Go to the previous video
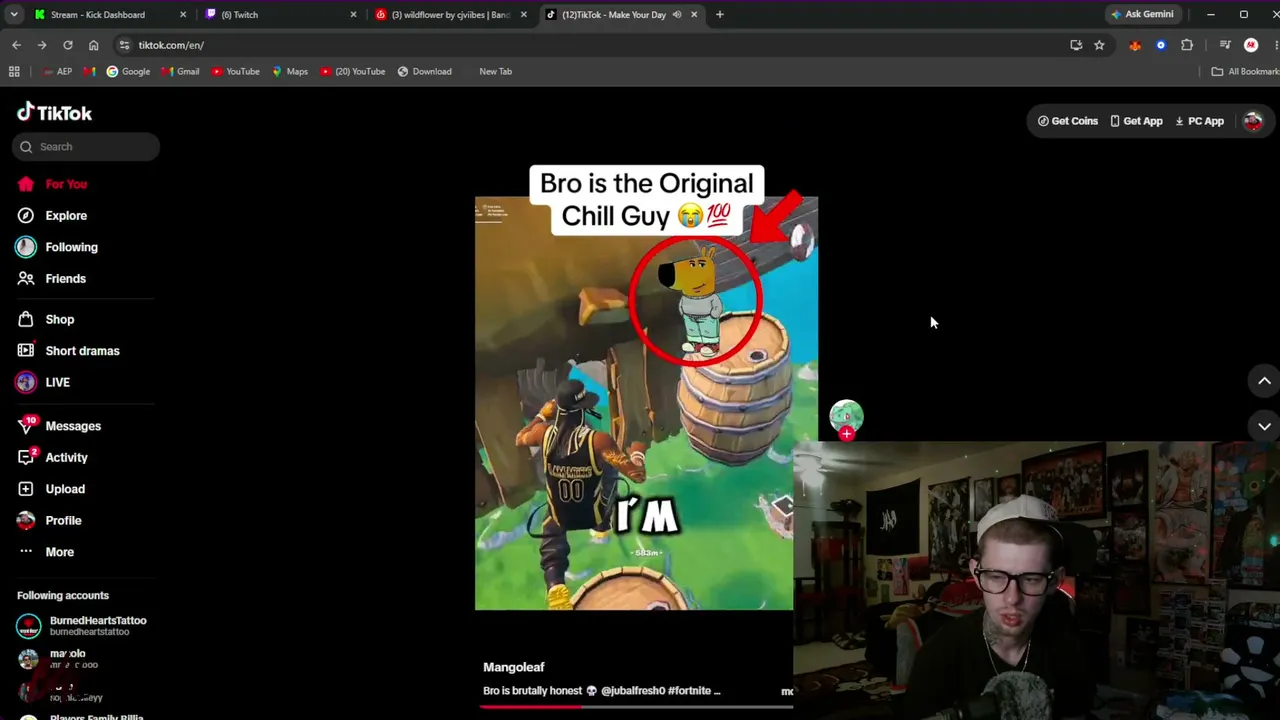Viewport: 1280px width, 720px height. [x=1264, y=381]
